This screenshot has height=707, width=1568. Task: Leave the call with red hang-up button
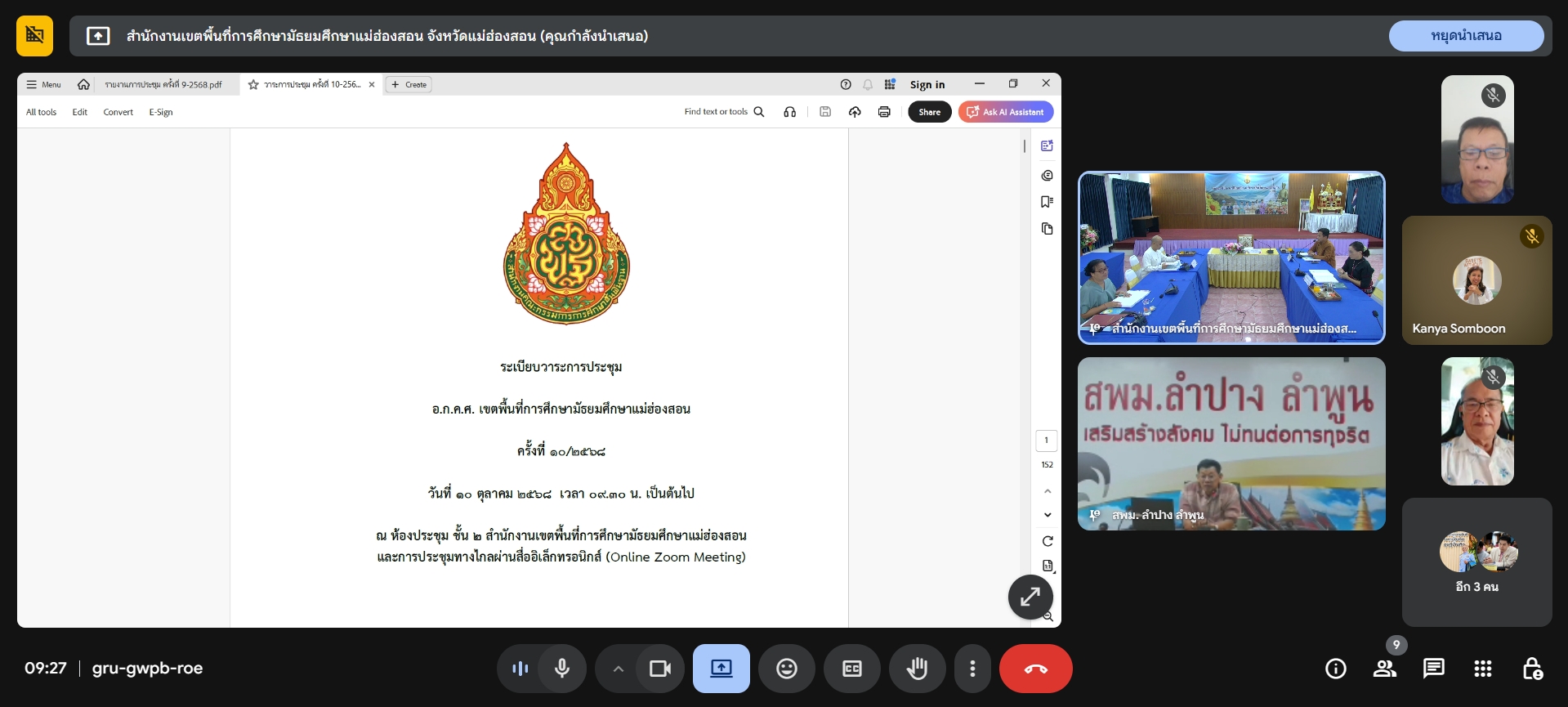1035,669
